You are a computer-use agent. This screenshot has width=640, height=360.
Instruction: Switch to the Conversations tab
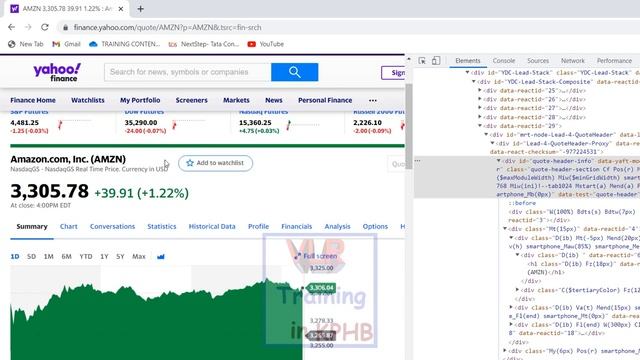112,227
